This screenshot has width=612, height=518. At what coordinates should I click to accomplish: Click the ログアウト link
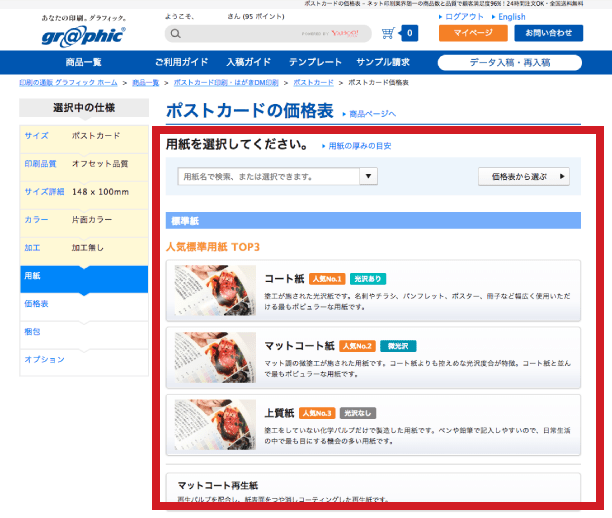tap(464, 17)
